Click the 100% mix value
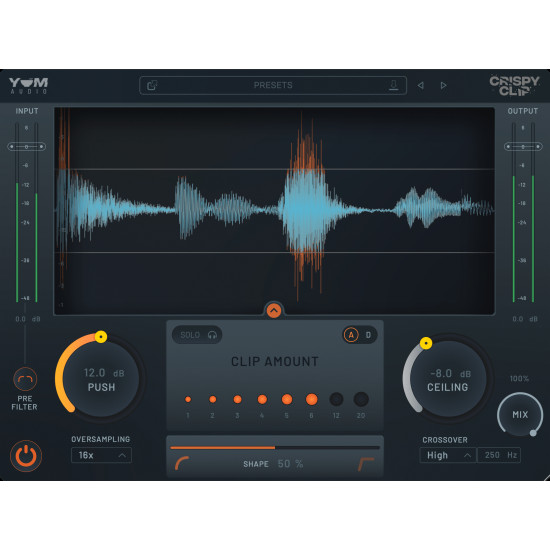Image resolution: width=550 pixels, height=550 pixels. tap(519, 378)
